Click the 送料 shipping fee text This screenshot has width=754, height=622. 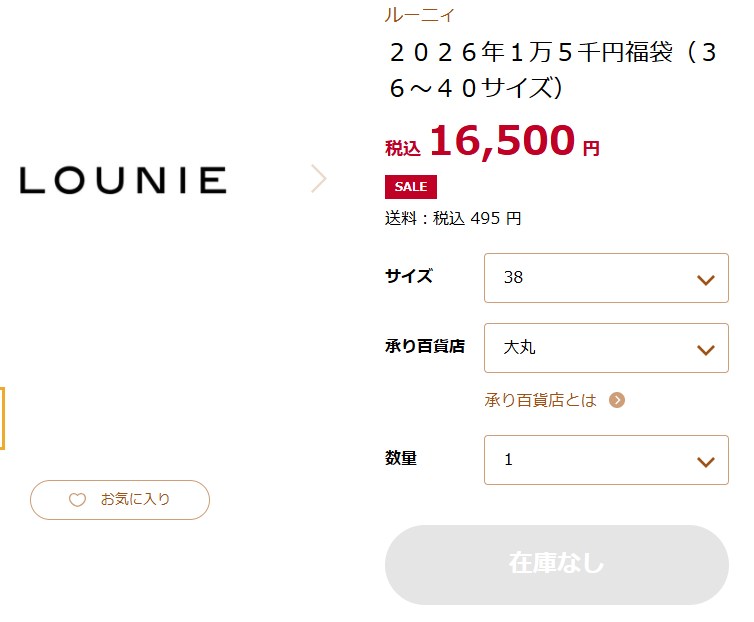tap(453, 218)
